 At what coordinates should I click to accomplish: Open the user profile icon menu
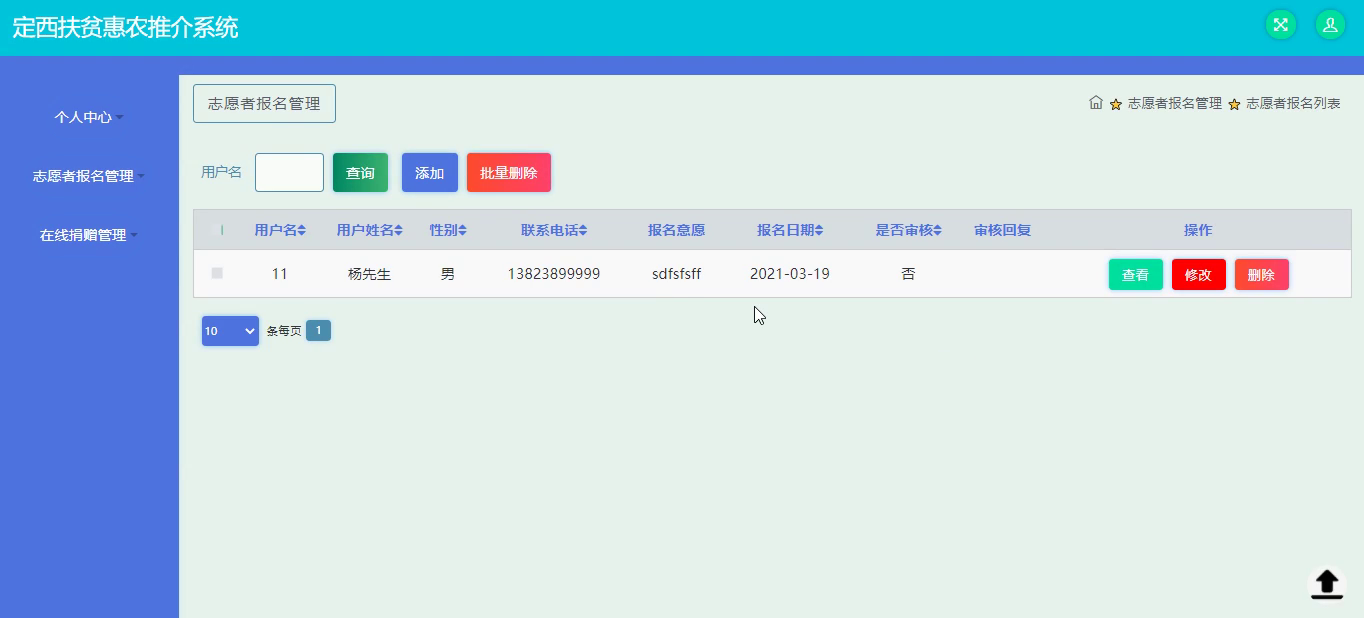tap(1330, 25)
